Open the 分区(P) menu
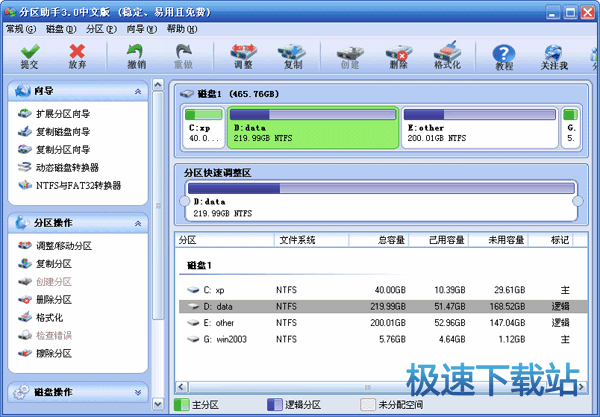This screenshot has height=417, width=600. (x=101, y=29)
